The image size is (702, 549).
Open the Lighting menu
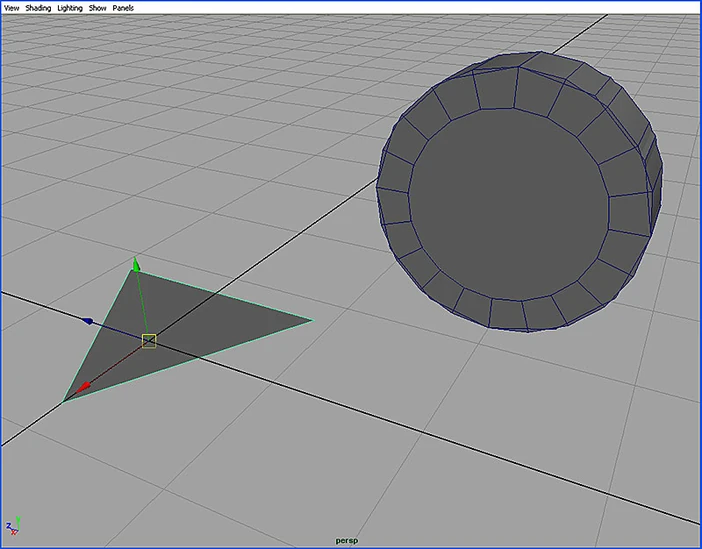pyautogui.click(x=70, y=8)
